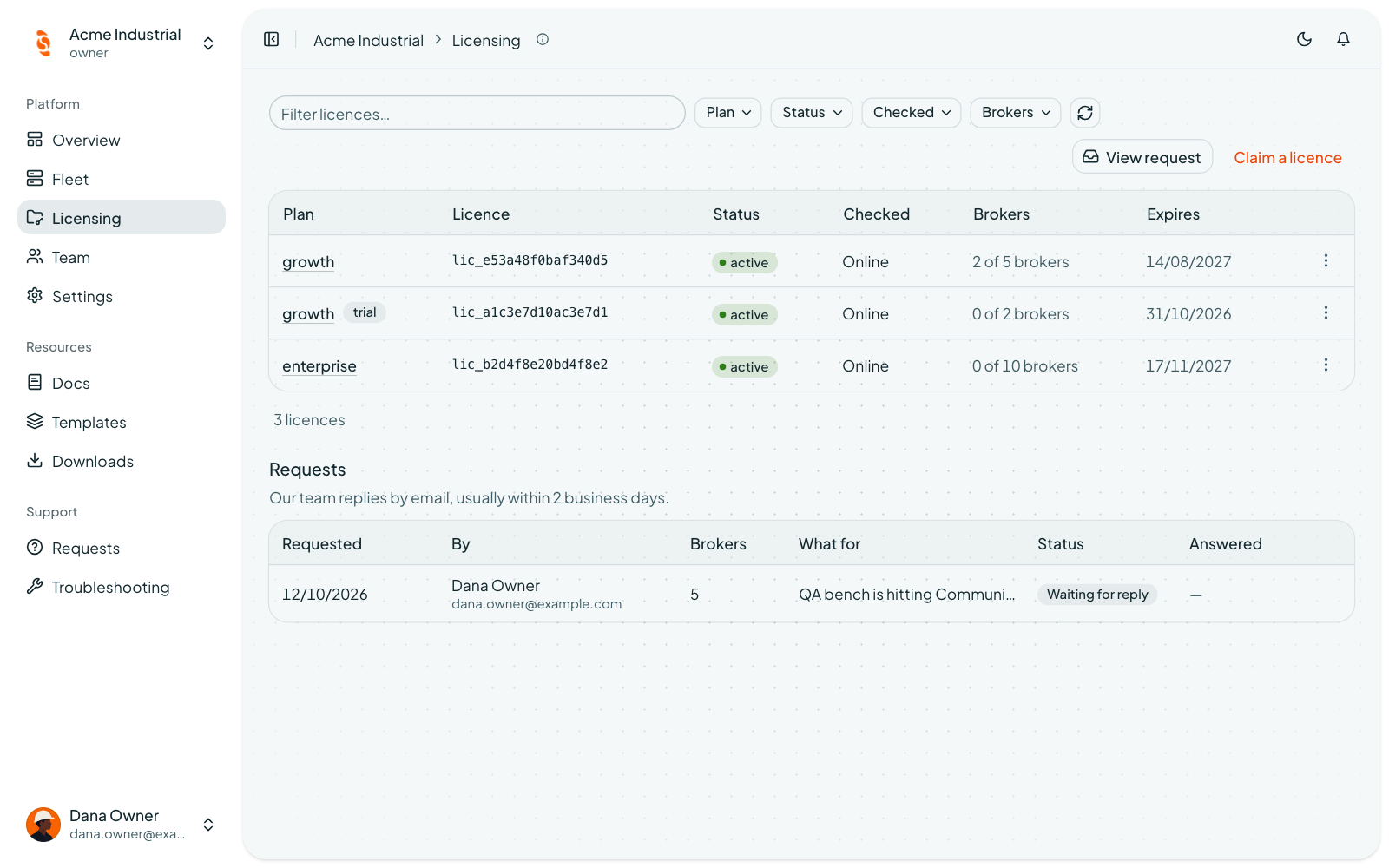This screenshot has height=868, width=1389.
Task: Click "0 of 10 brokers" cell
Action: (1025, 366)
